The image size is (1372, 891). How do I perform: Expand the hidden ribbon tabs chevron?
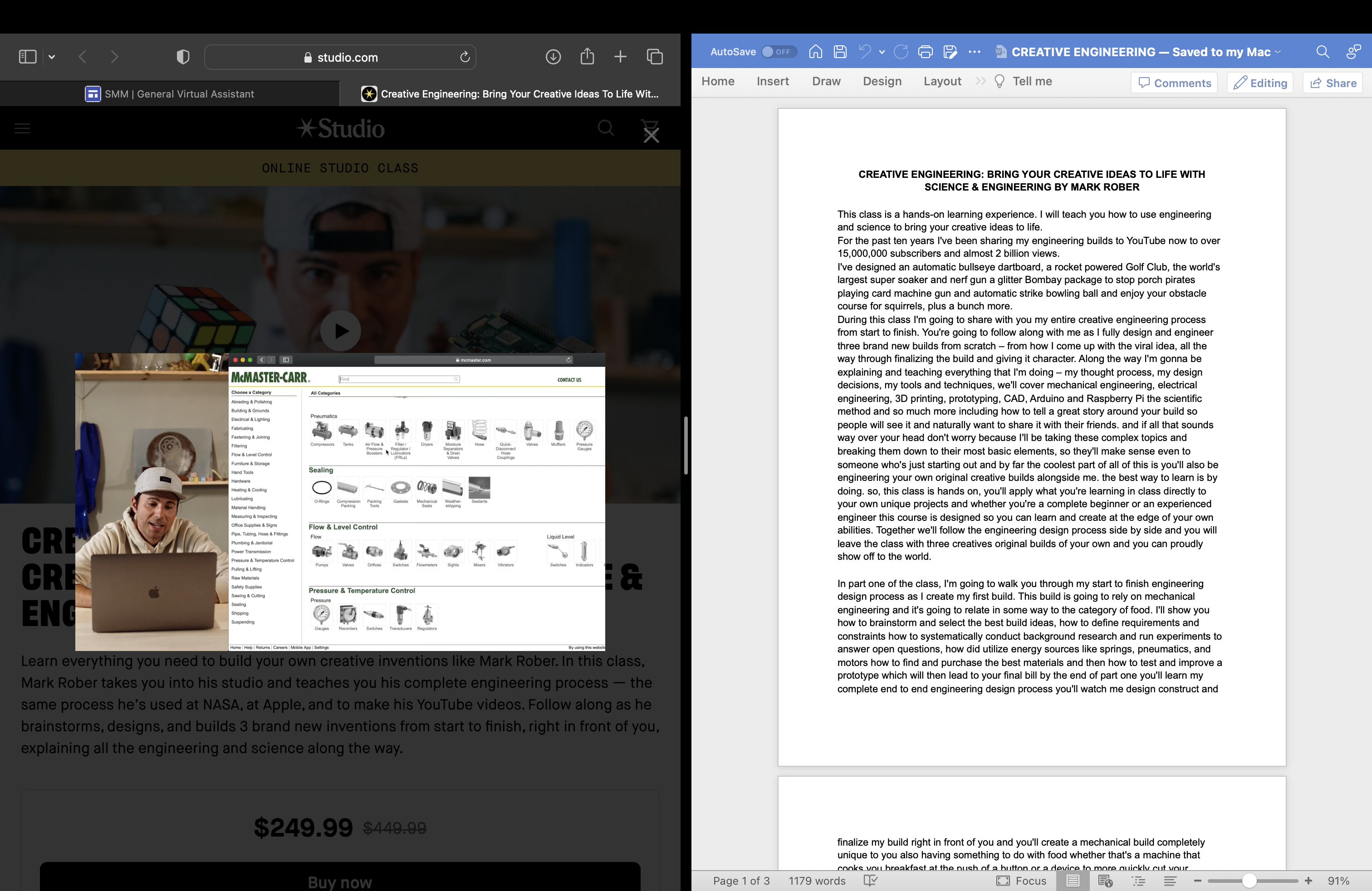(980, 81)
